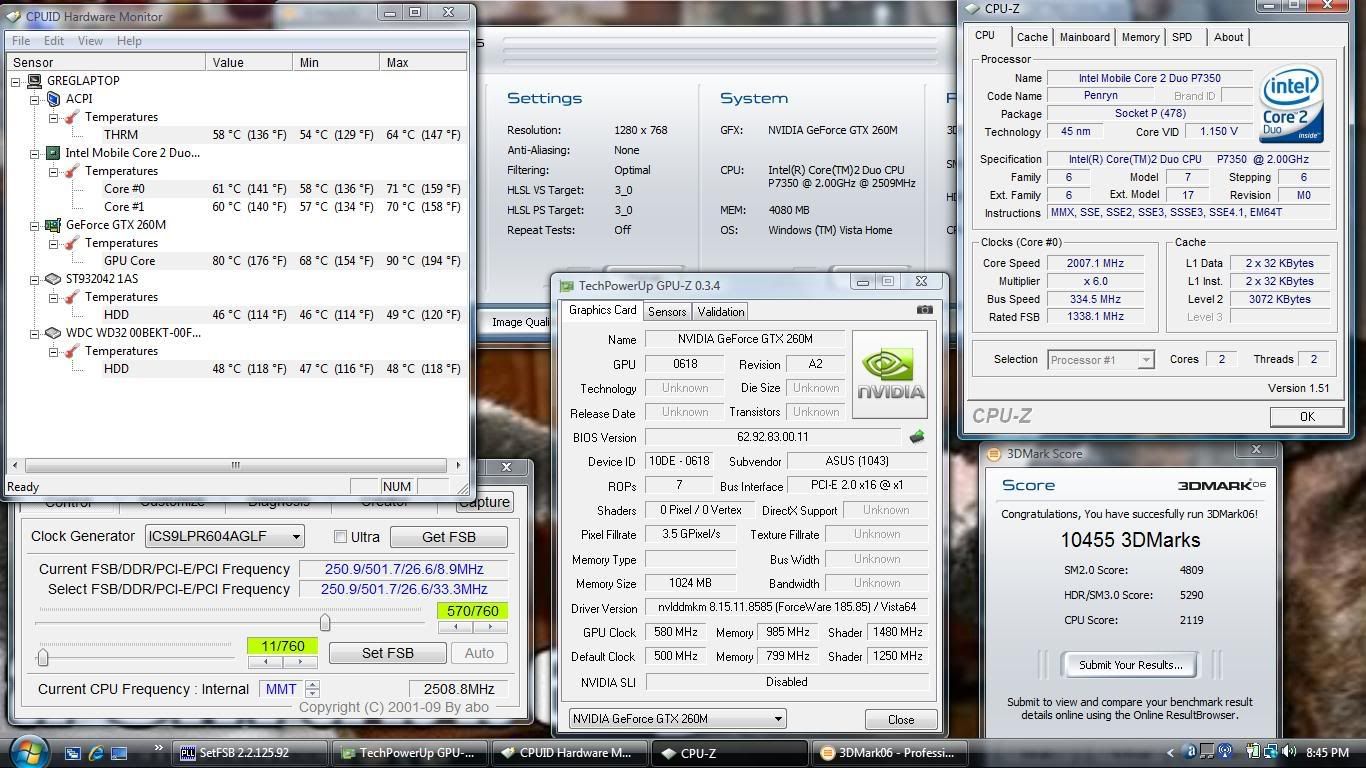
Task: Collapse the Intel Mobile Core 2 Duo node
Action: [34, 153]
